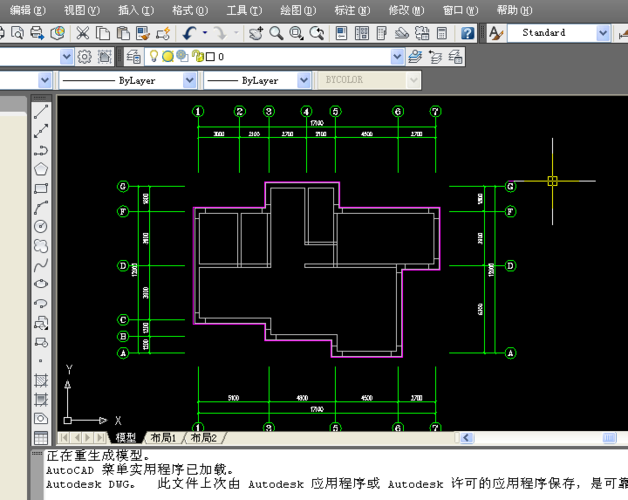Click the Zoom Realtime magnifier icon
Screen dimensions: 628x500
[x=276, y=33]
